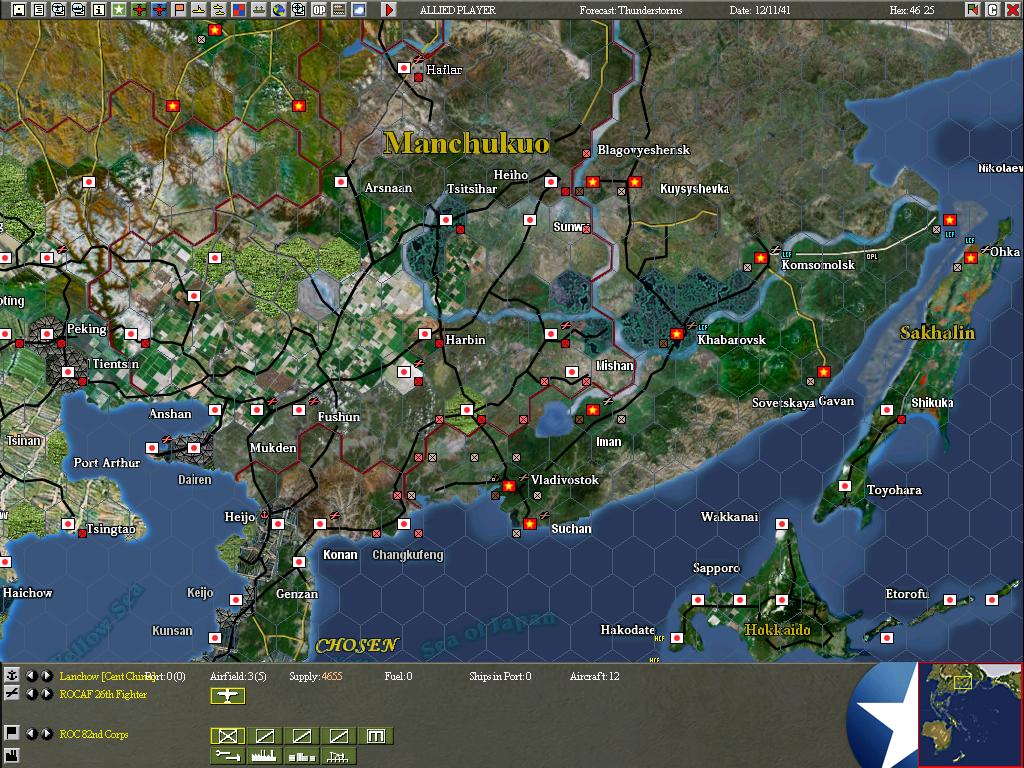This screenshot has height=768, width=1024.
Task: Select the 'M'-bracket unit symbol button
Action: coord(376,736)
